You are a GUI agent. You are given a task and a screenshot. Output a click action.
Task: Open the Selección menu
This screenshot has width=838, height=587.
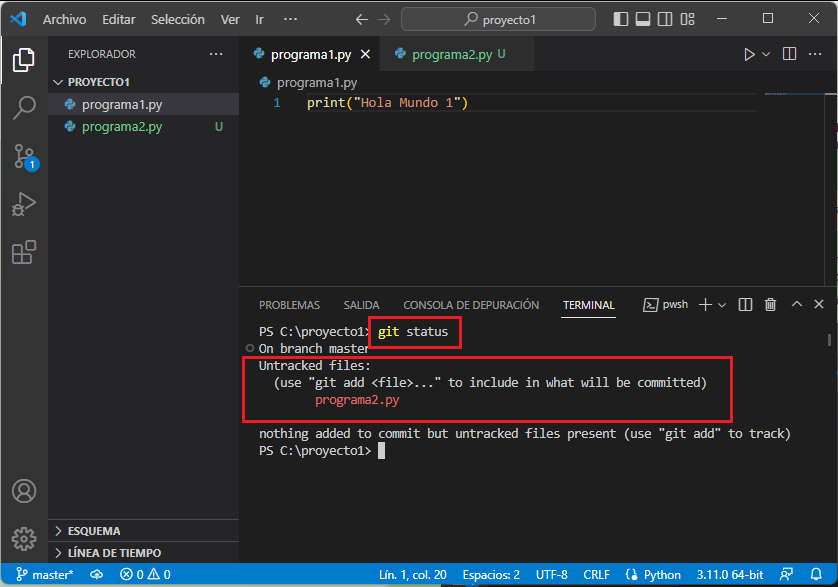click(178, 19)
